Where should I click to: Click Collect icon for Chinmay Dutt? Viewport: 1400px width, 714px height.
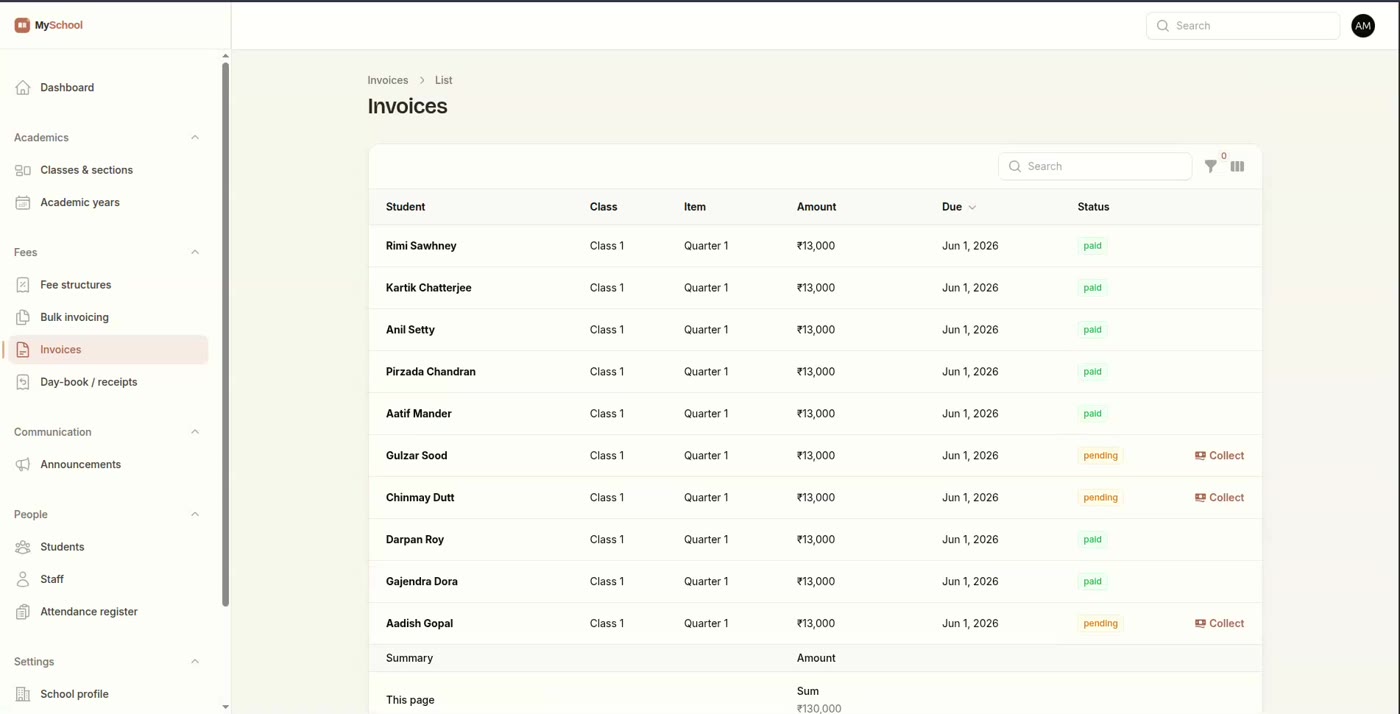coord(1200,498)
